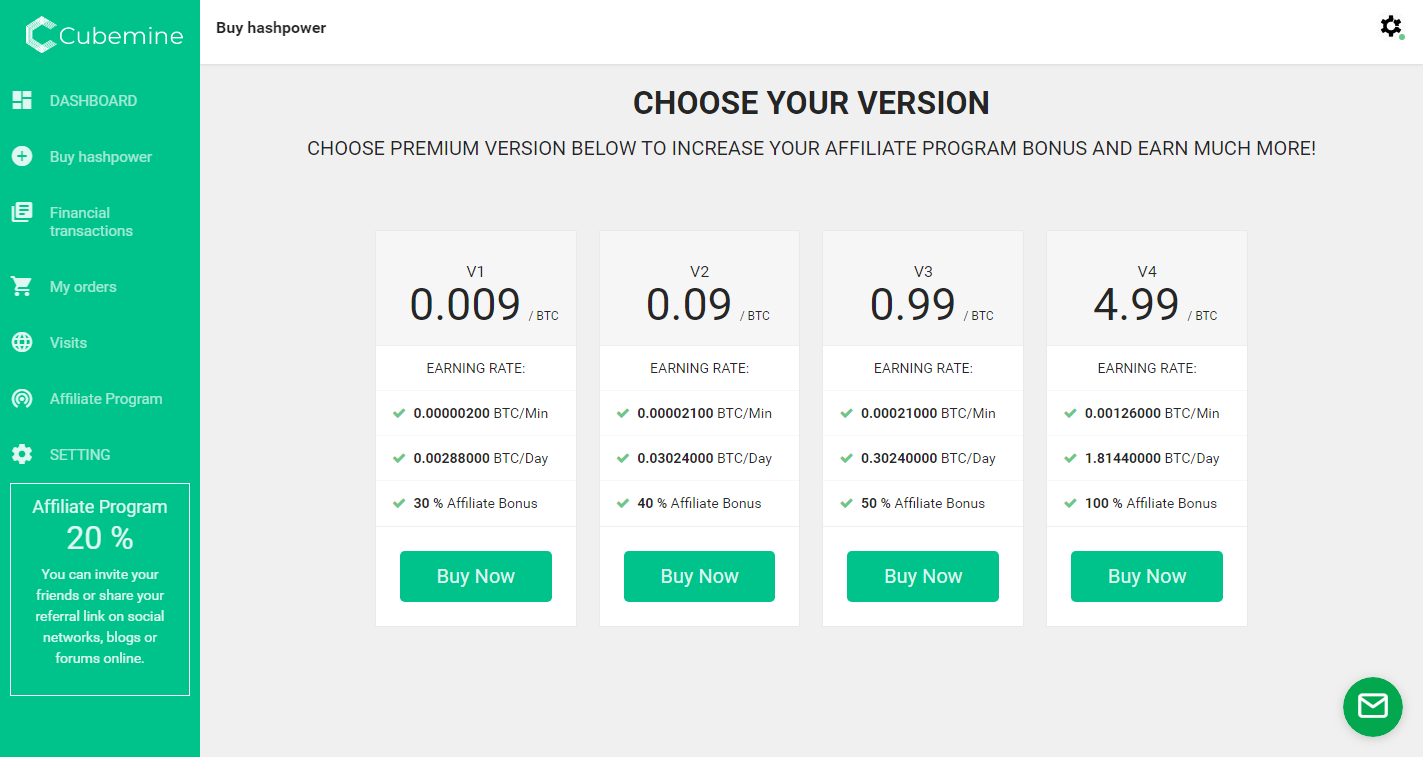1423x757 pixels.
Task: Click the Dashboard grid icon
Action: point(22,100)
